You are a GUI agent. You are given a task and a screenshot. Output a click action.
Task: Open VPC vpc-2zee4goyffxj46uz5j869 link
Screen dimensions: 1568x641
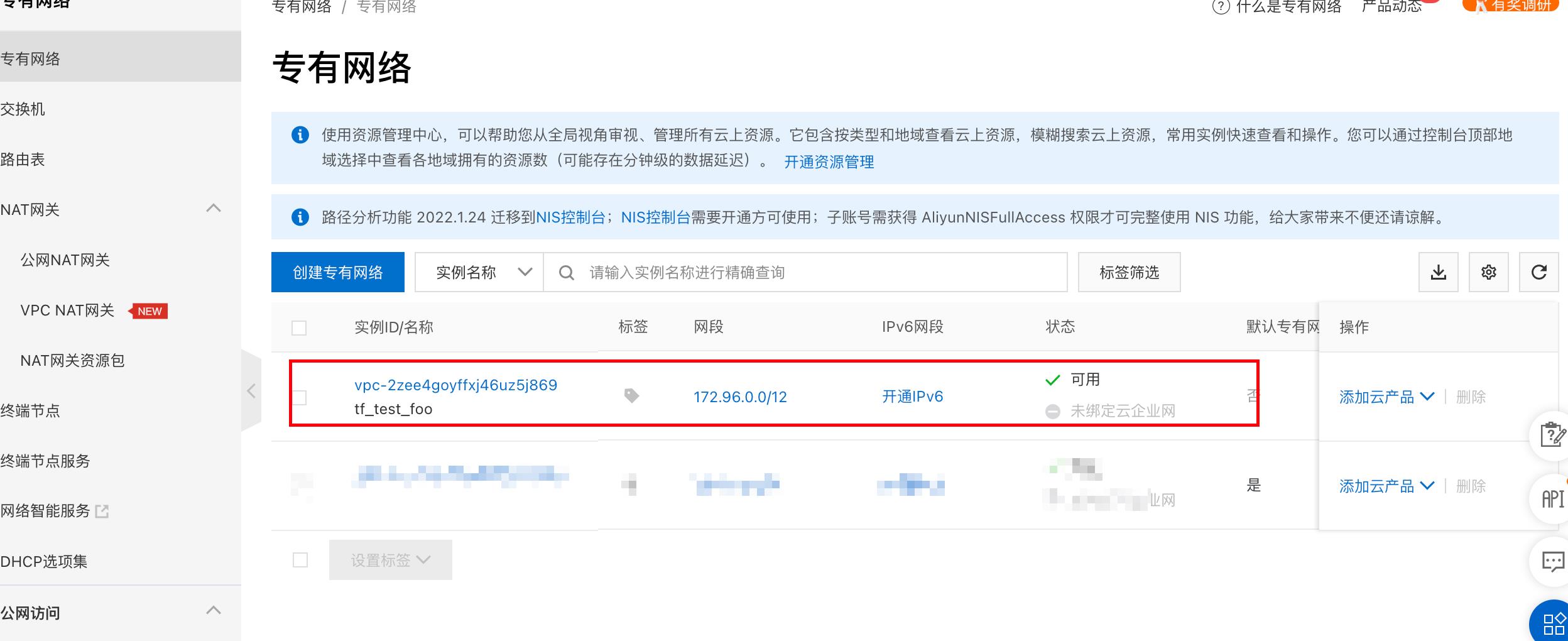[x=456, y=385]
